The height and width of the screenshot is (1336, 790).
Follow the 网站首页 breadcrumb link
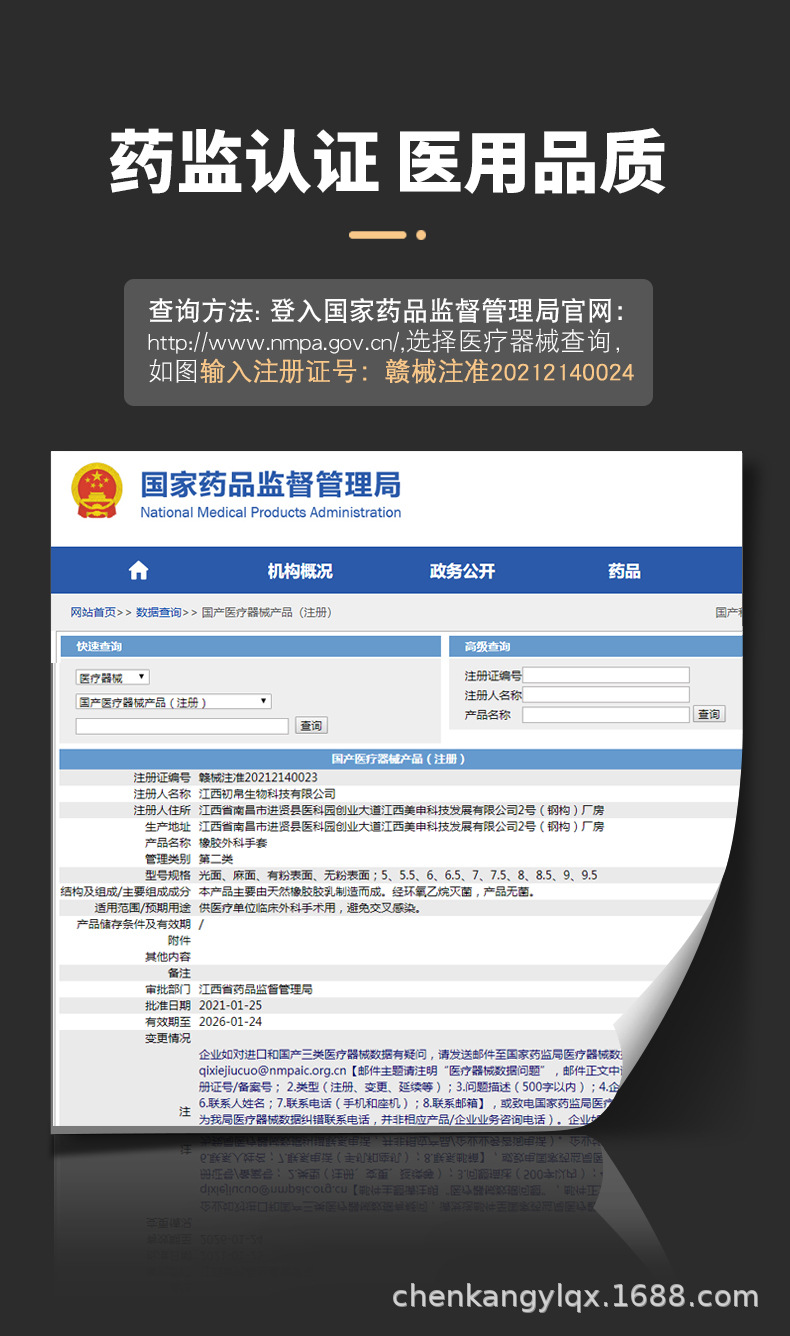click(x=93, y=612)
